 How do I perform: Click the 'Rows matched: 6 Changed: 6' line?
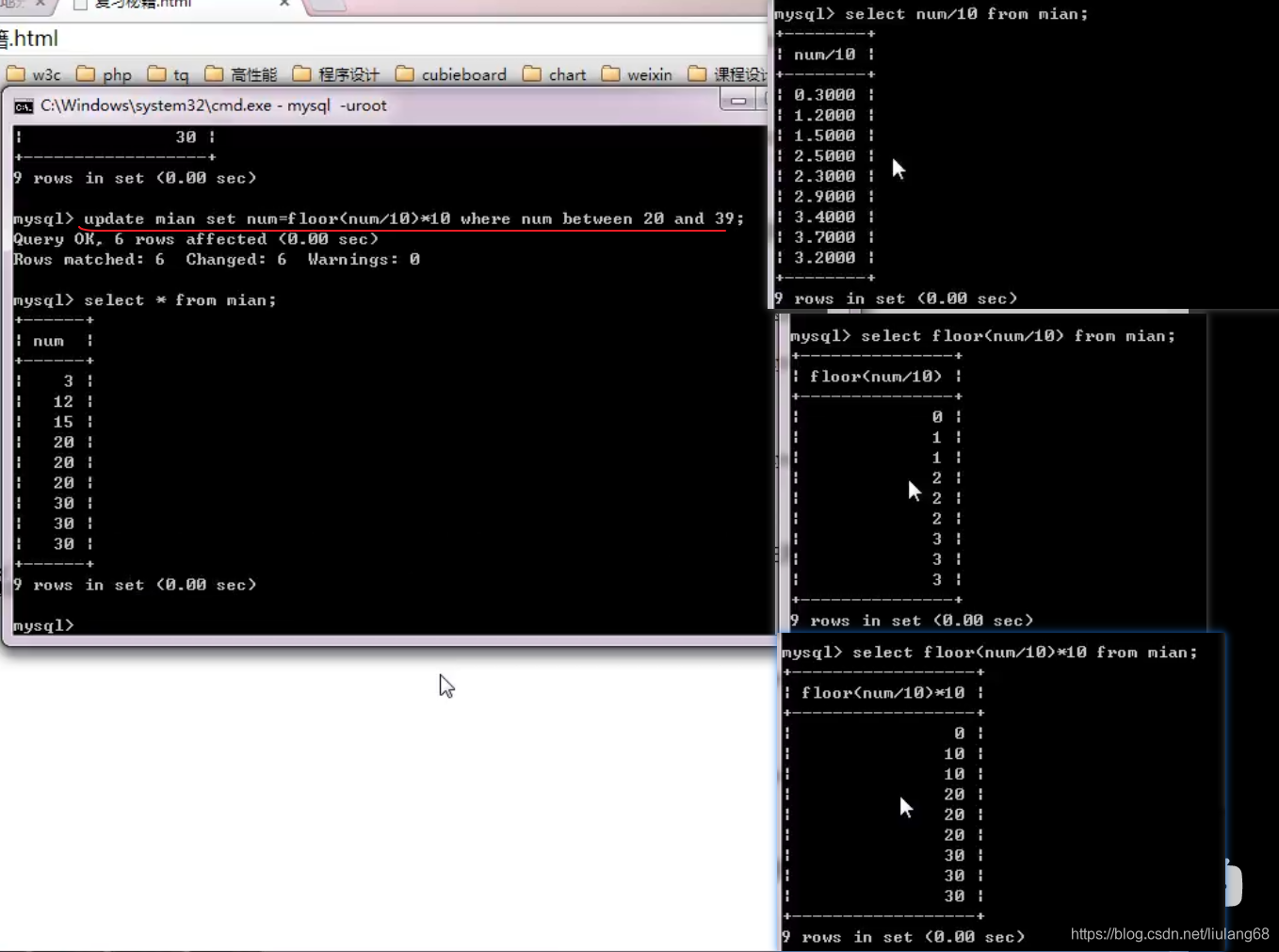[217, 260]
